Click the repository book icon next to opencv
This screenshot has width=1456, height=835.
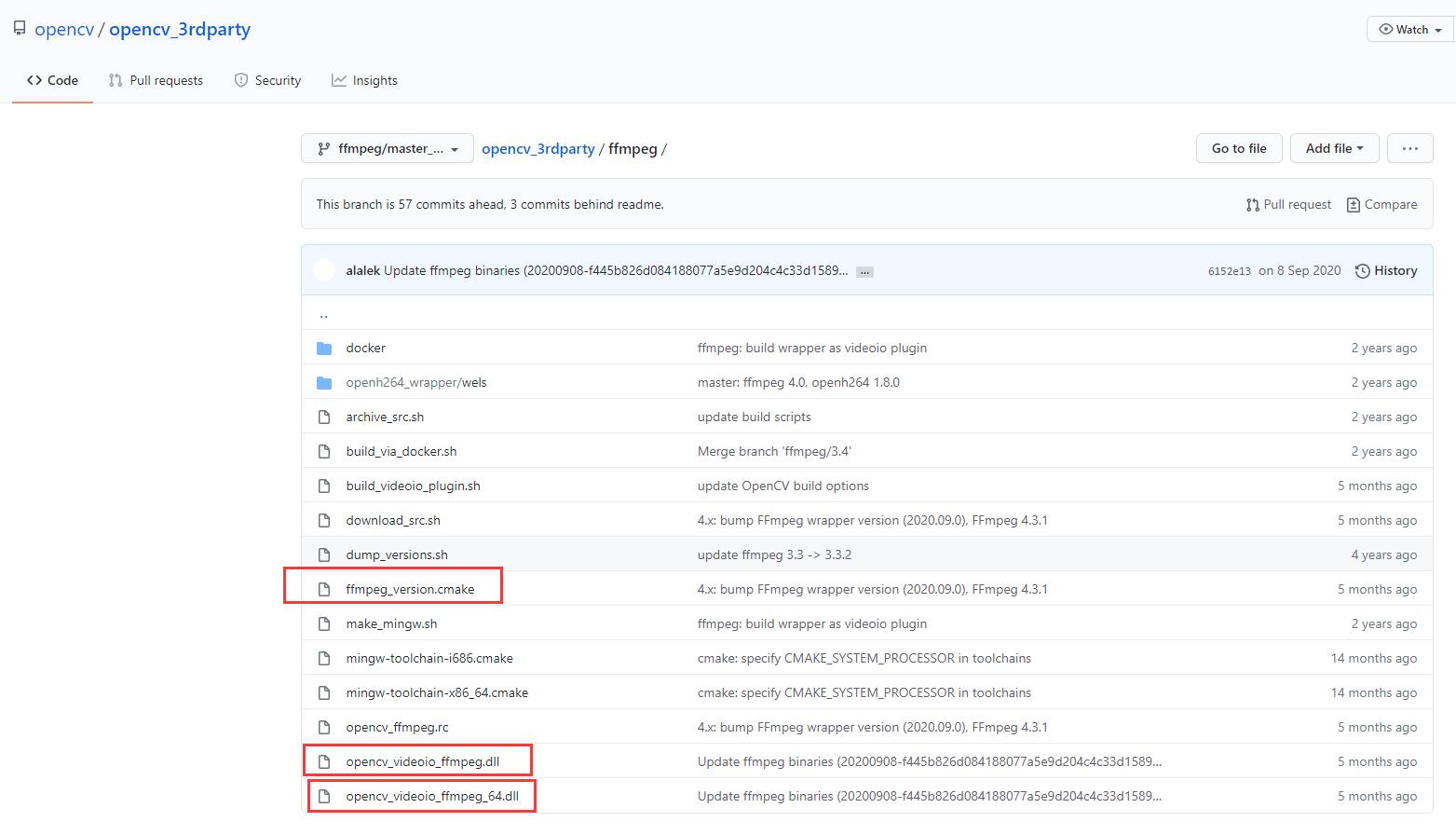point(20,27)
